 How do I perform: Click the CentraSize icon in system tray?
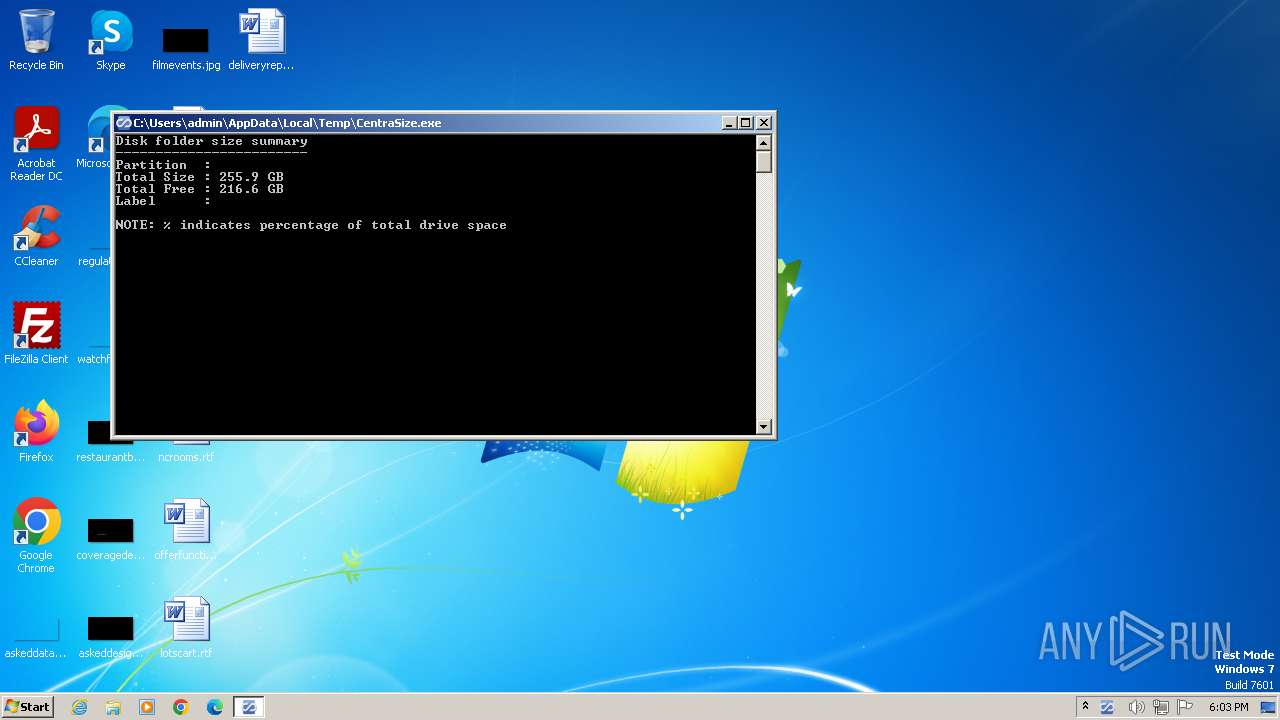pos(1108,707)
